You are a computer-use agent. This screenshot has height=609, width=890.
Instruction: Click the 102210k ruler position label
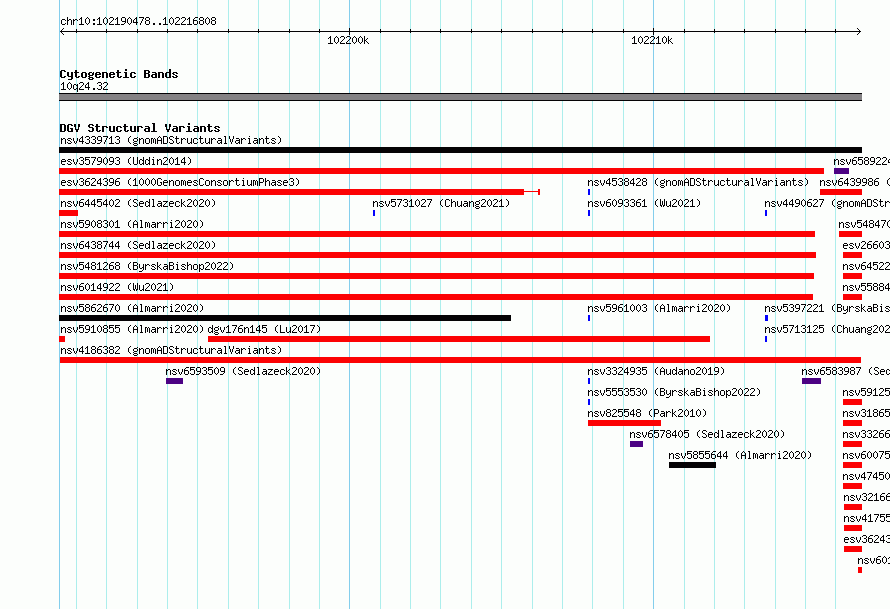coord(652,40)
